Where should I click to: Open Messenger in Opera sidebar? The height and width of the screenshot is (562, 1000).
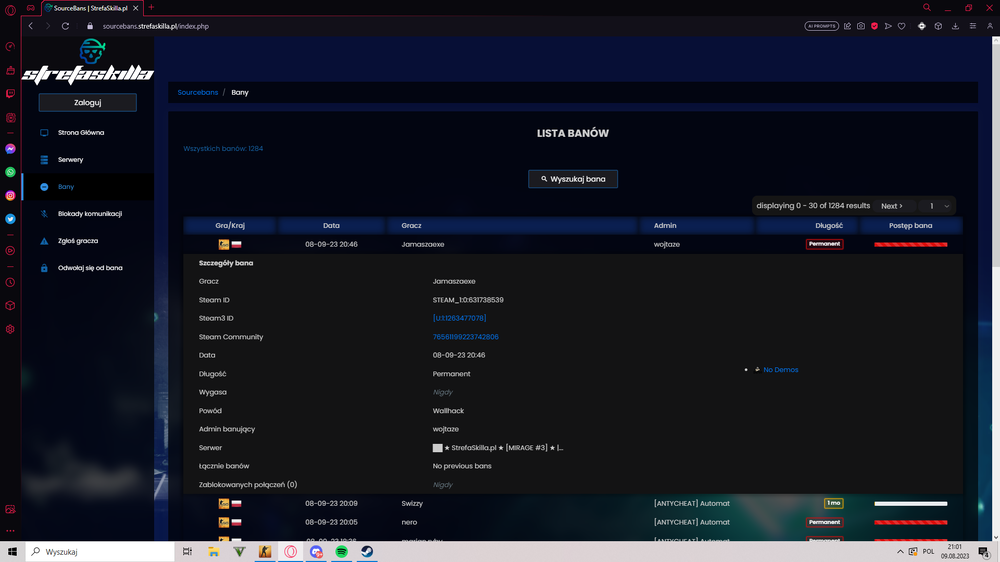pos(10,149)
